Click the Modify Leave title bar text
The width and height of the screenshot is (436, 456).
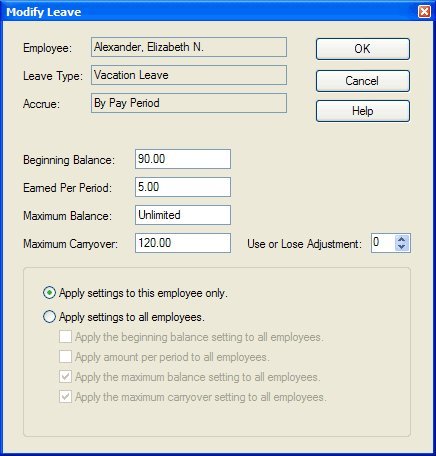click(44, 12)
